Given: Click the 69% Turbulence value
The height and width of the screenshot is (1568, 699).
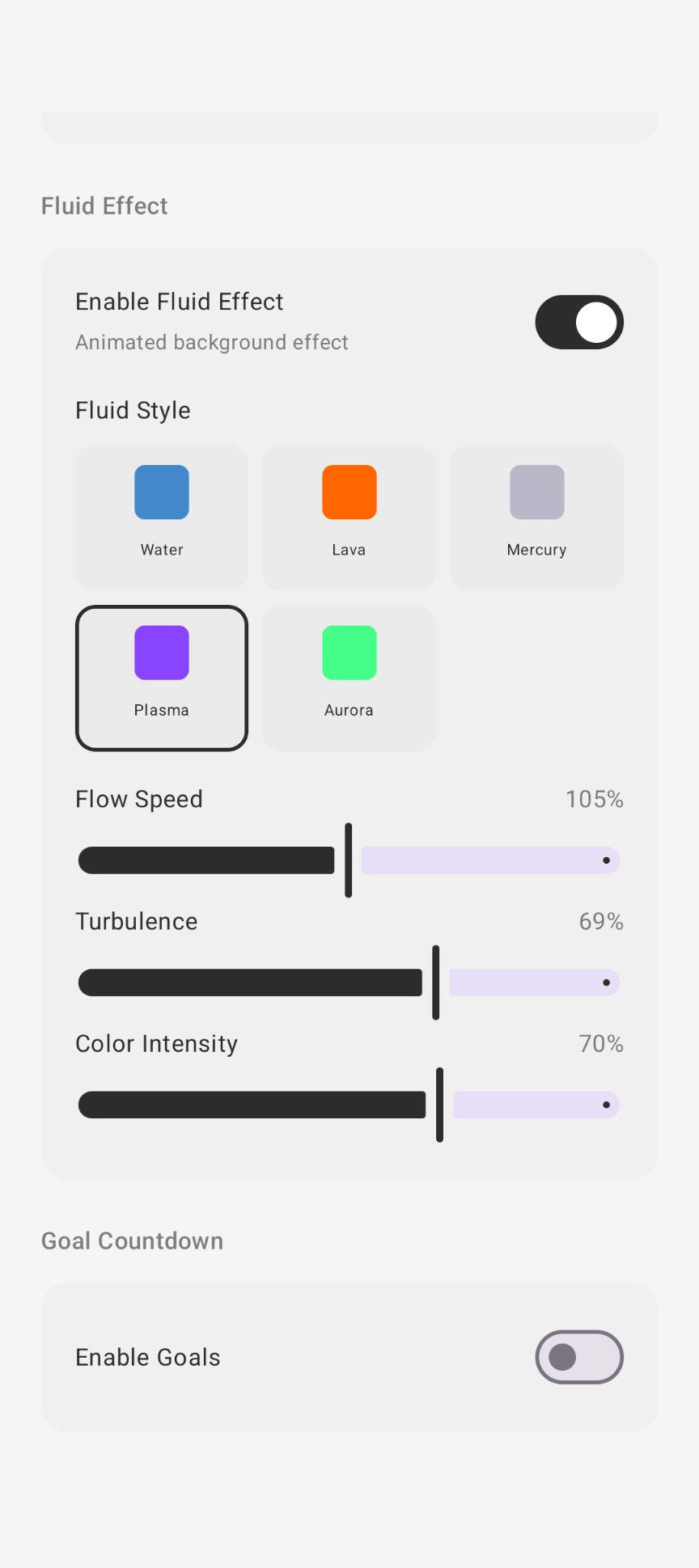Looking at the screenshot, I should point(600,921).
